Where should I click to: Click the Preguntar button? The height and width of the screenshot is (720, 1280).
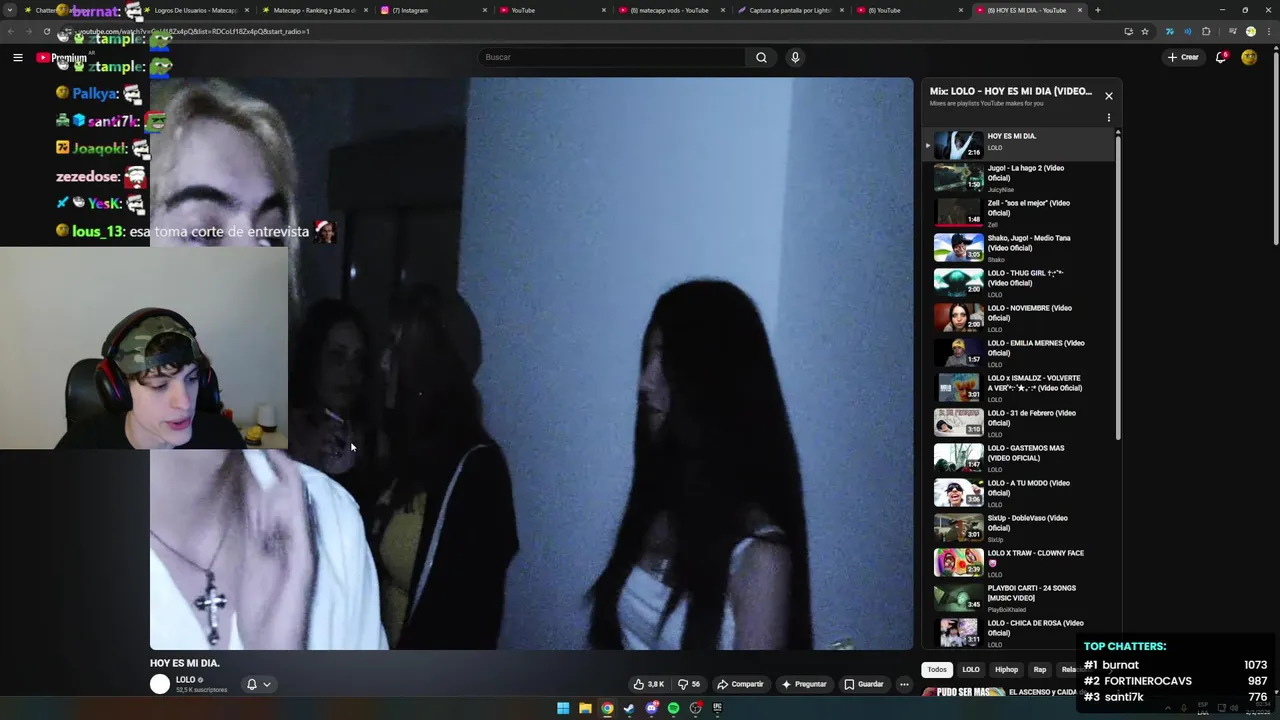(x=804, y=684)
